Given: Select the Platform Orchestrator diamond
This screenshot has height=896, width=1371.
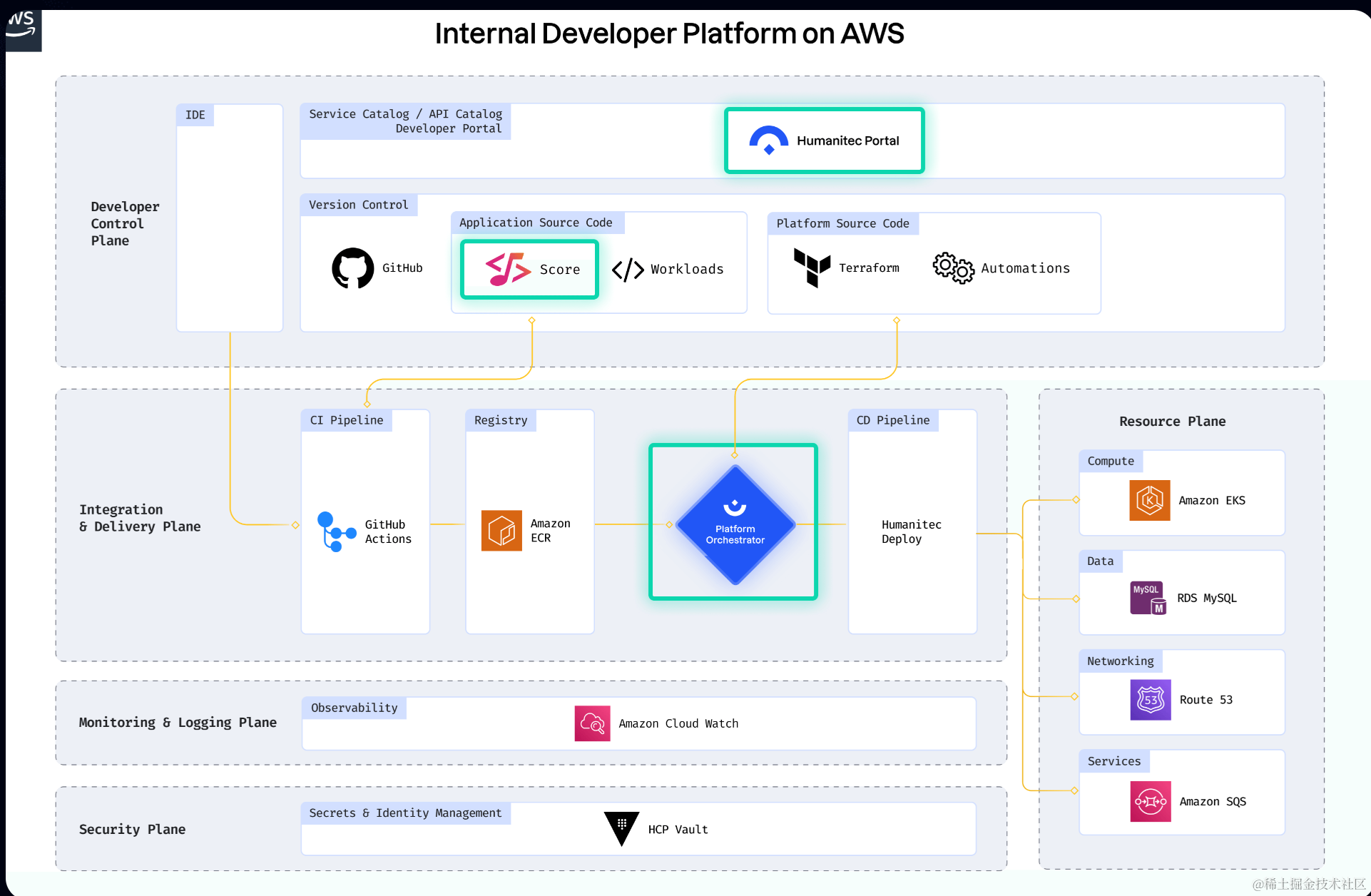Looking at the screenshot, I should 735,524.
